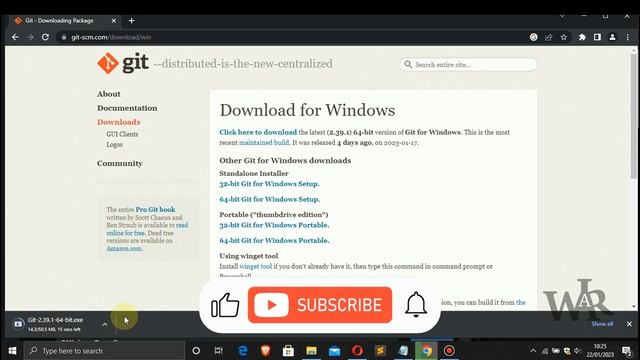Launch Brave browser from taskbar
The height and width of the screenshot is (360, 640).
pos(266,351)
